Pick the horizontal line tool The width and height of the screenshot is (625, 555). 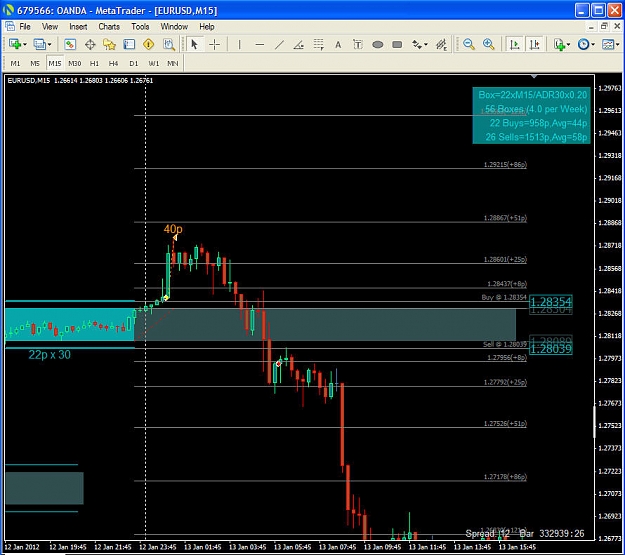259,44
